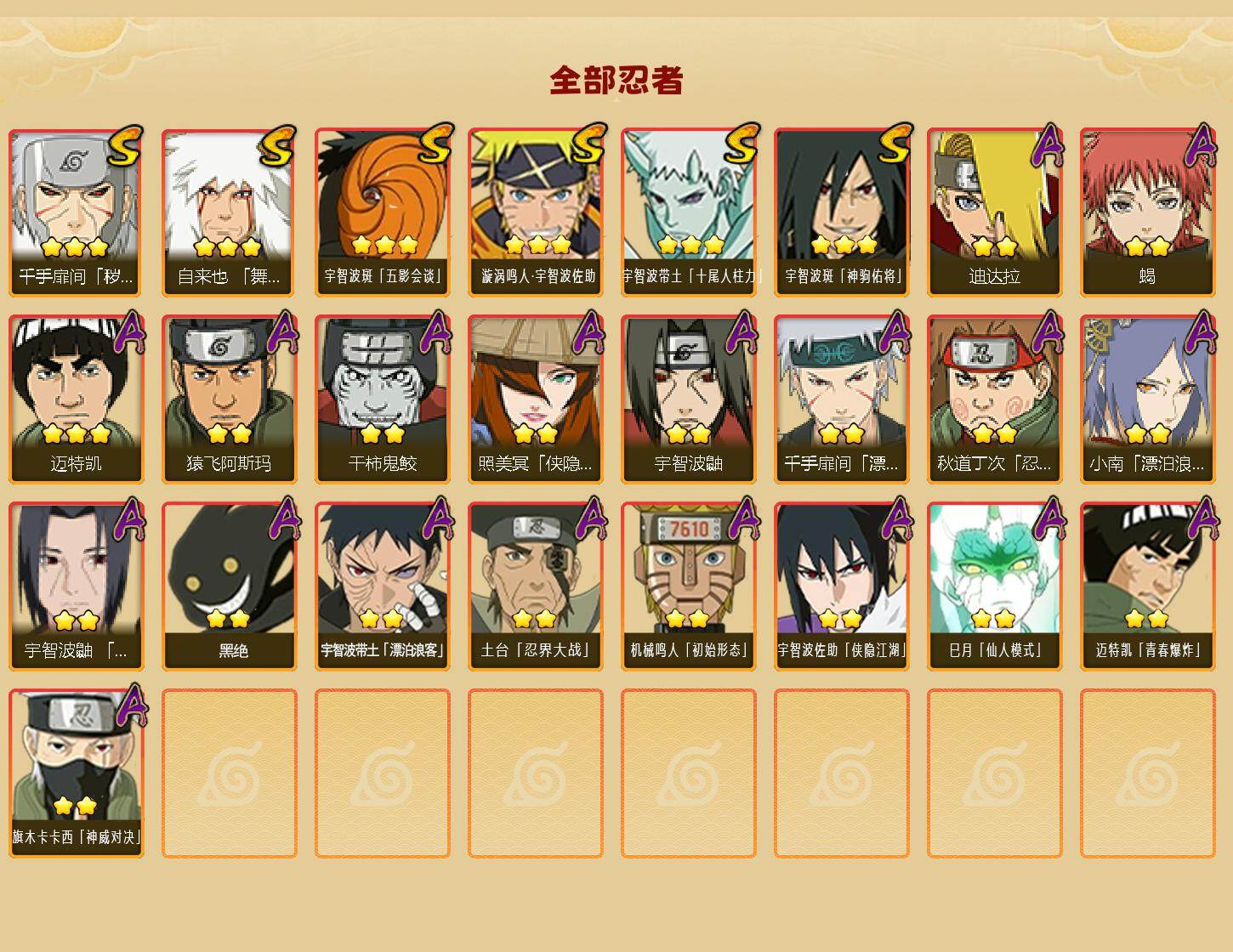The width and height of the screenshot is (1233, 952).
Task: Open 宇智波斑「五影会谈」S-rank card
Action: [383, 212]
